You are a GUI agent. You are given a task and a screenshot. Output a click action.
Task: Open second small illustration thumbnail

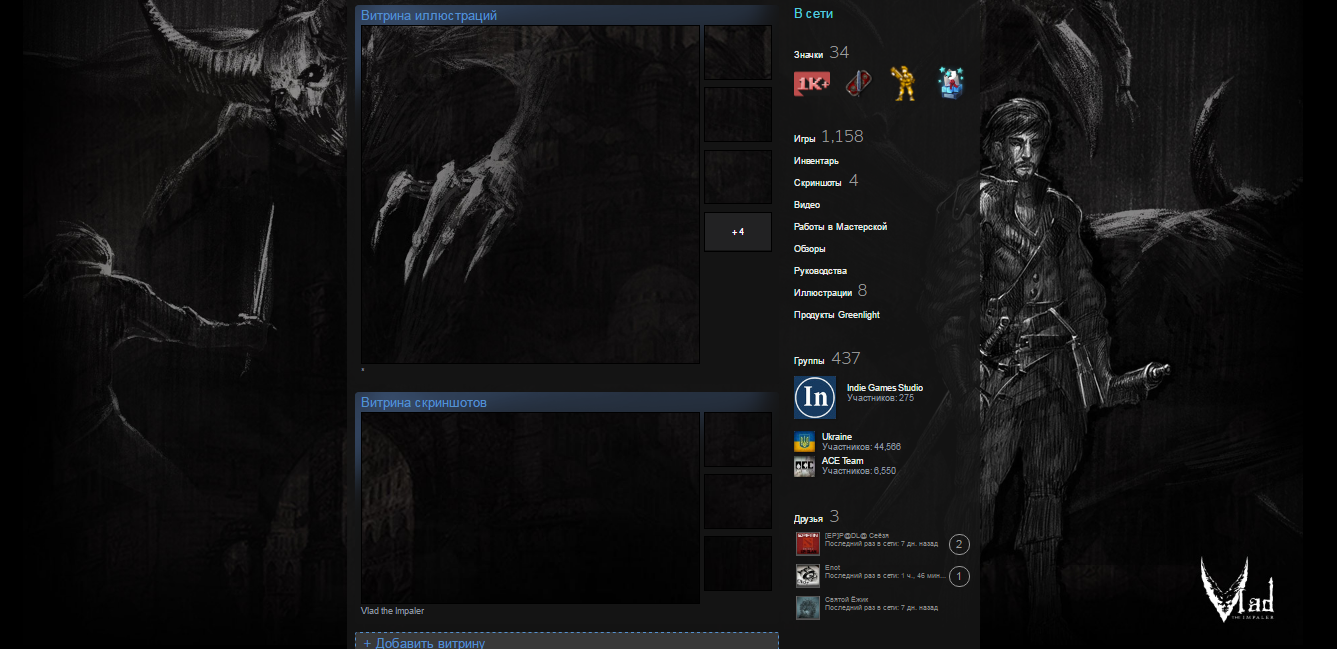[x=738, y=114]
